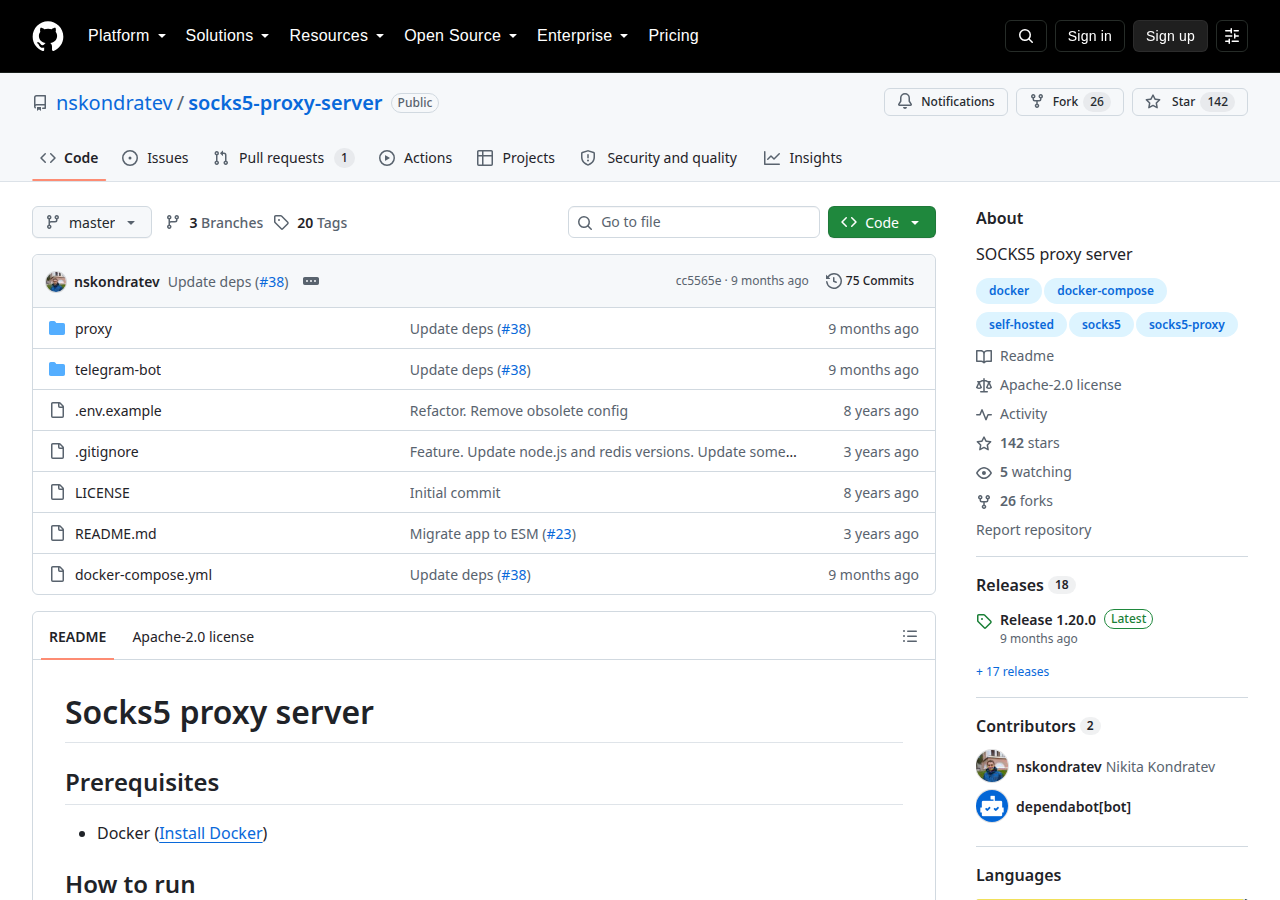
Task: Click Report repository link
Action: (x=1034, y=530)
